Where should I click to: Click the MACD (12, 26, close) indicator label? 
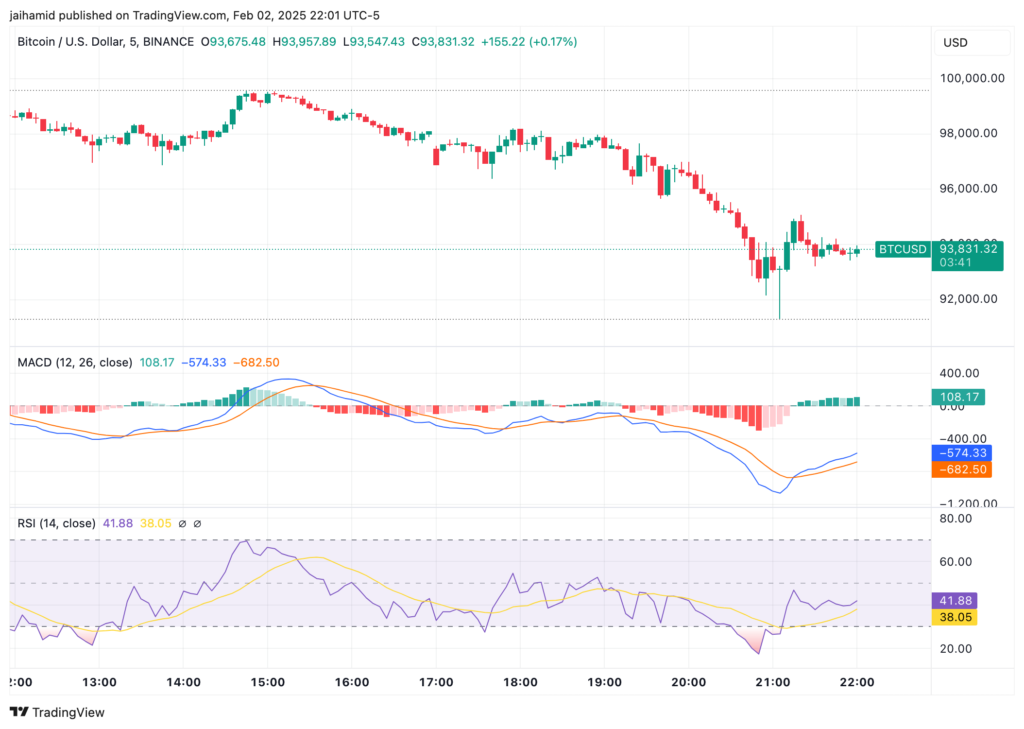(x=72, y=363)
